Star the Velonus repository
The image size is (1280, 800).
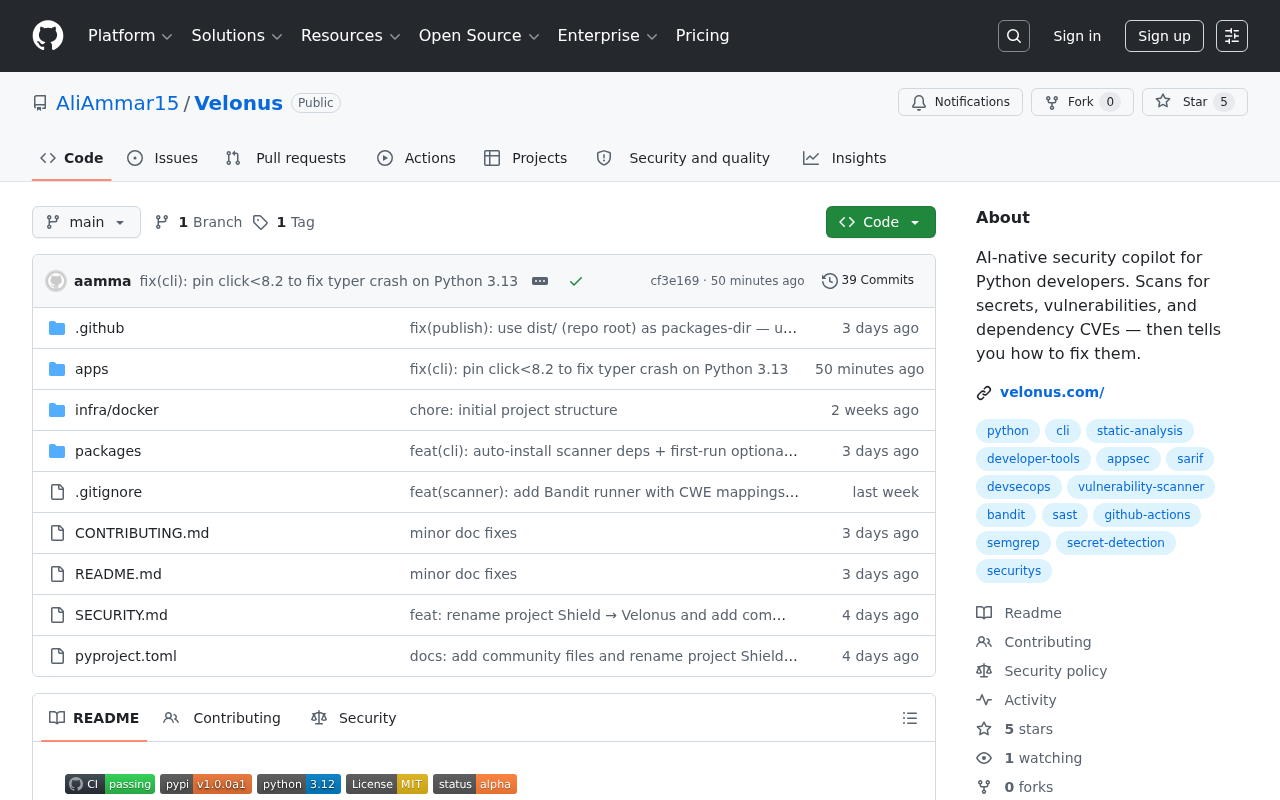coord(1195,102)
